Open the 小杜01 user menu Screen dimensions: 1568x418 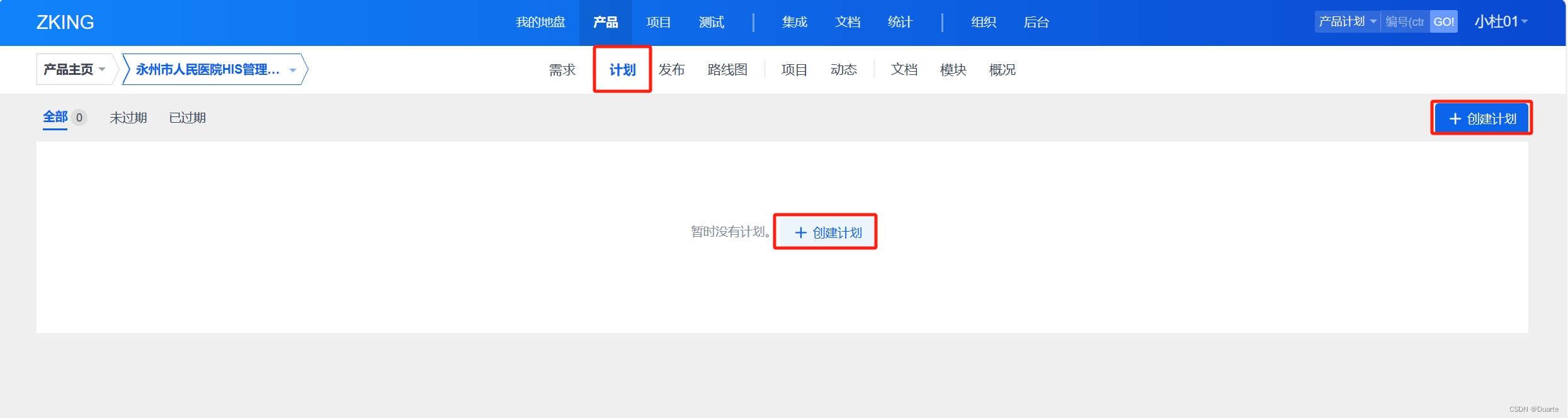point(1501,21)
